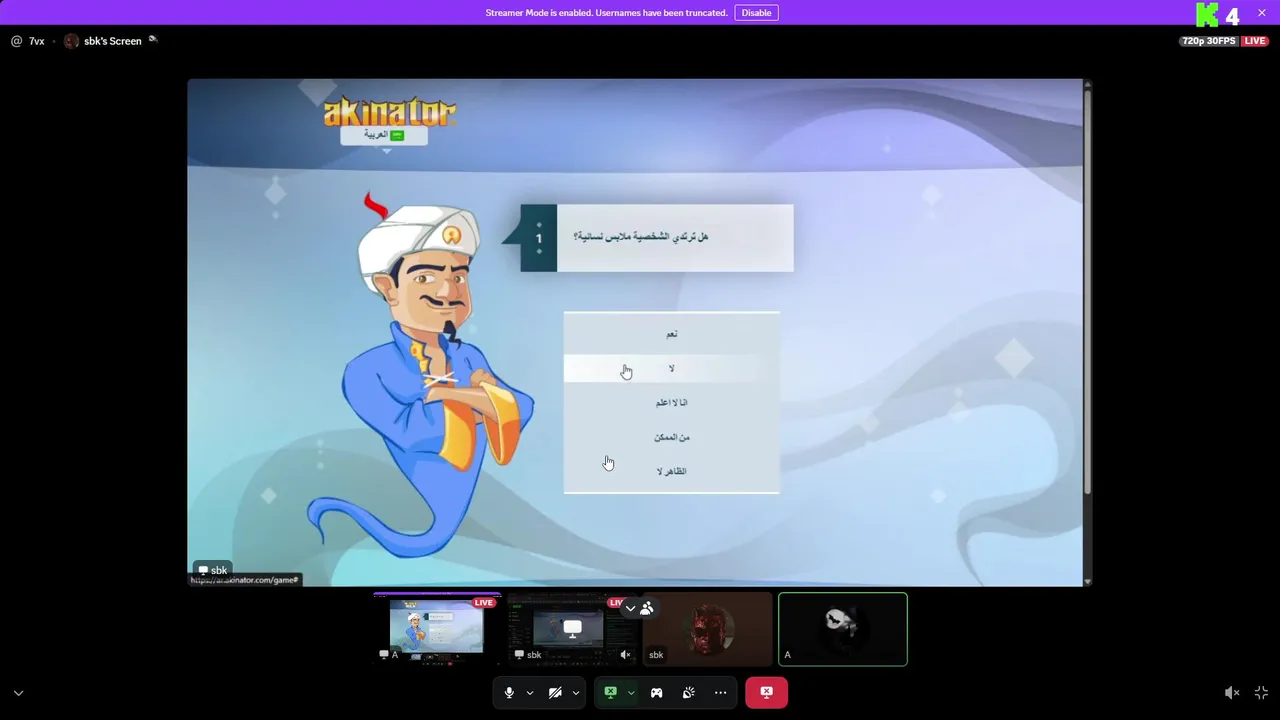Click muted speaker icon on sbk's stream
The width and height of the screenshot is (1280, 720).
coord(625,655)
